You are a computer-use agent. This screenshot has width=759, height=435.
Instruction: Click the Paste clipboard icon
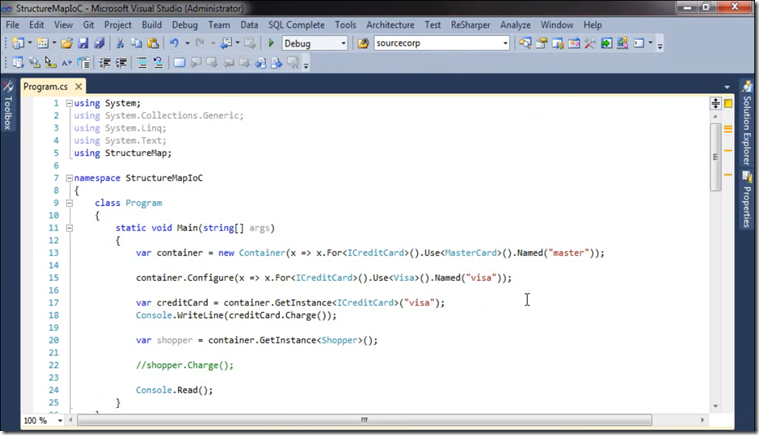coord(153,43)
